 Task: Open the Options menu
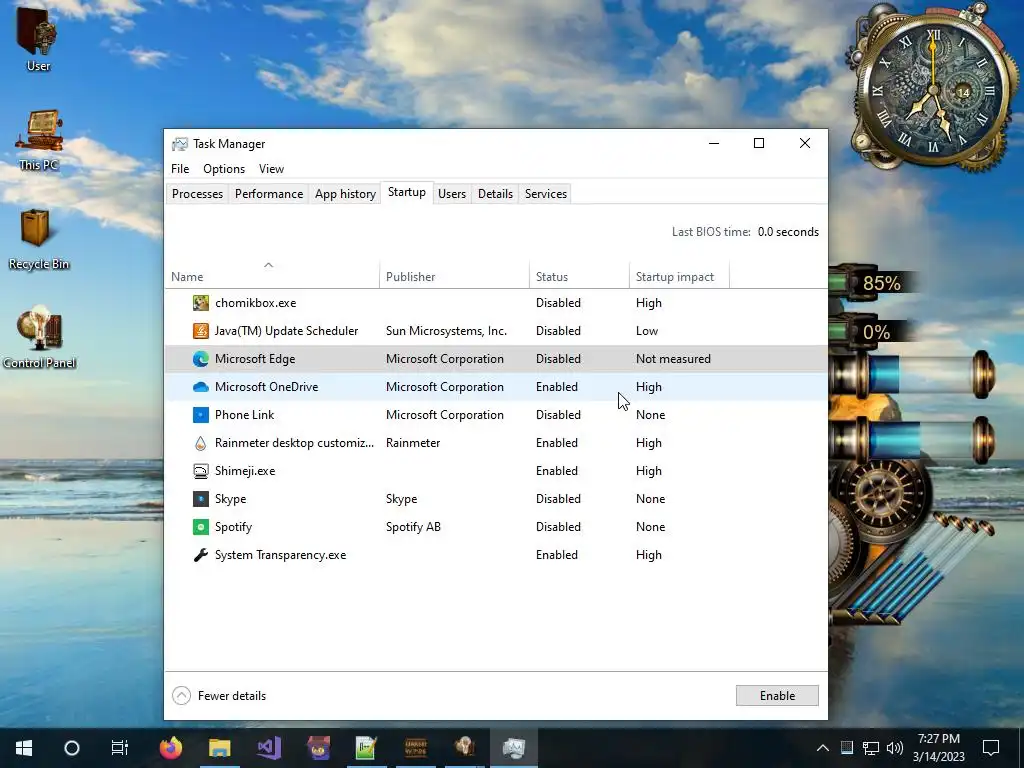[224, 168]
